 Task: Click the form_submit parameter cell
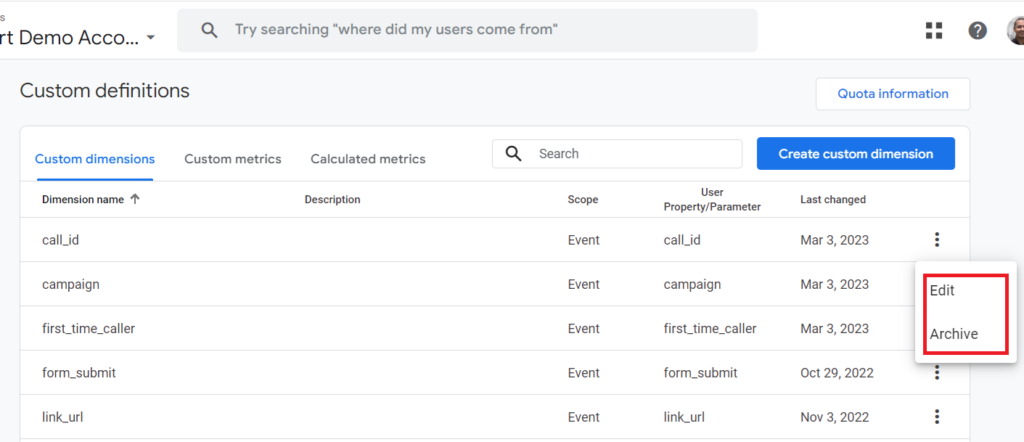click(x=700, y=373)
